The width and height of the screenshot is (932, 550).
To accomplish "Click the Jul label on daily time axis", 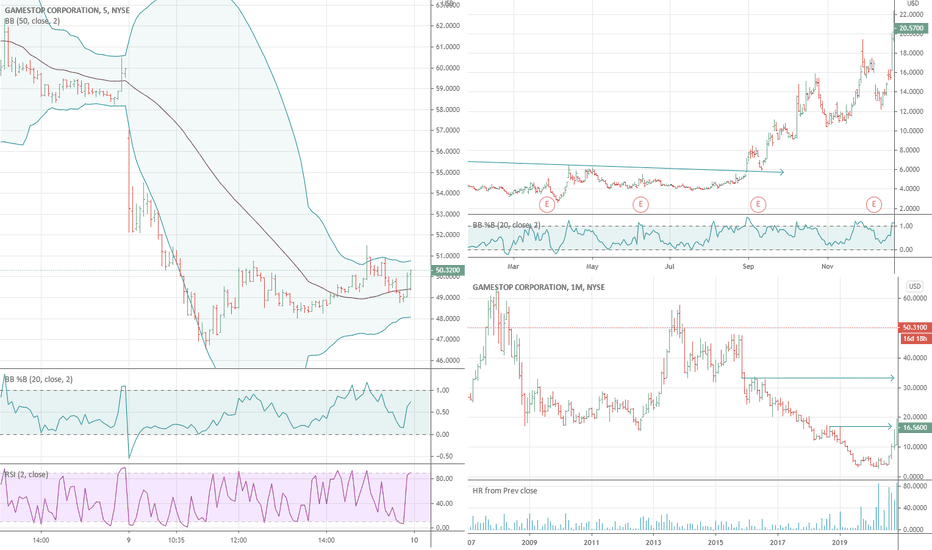I will [669, 266].
